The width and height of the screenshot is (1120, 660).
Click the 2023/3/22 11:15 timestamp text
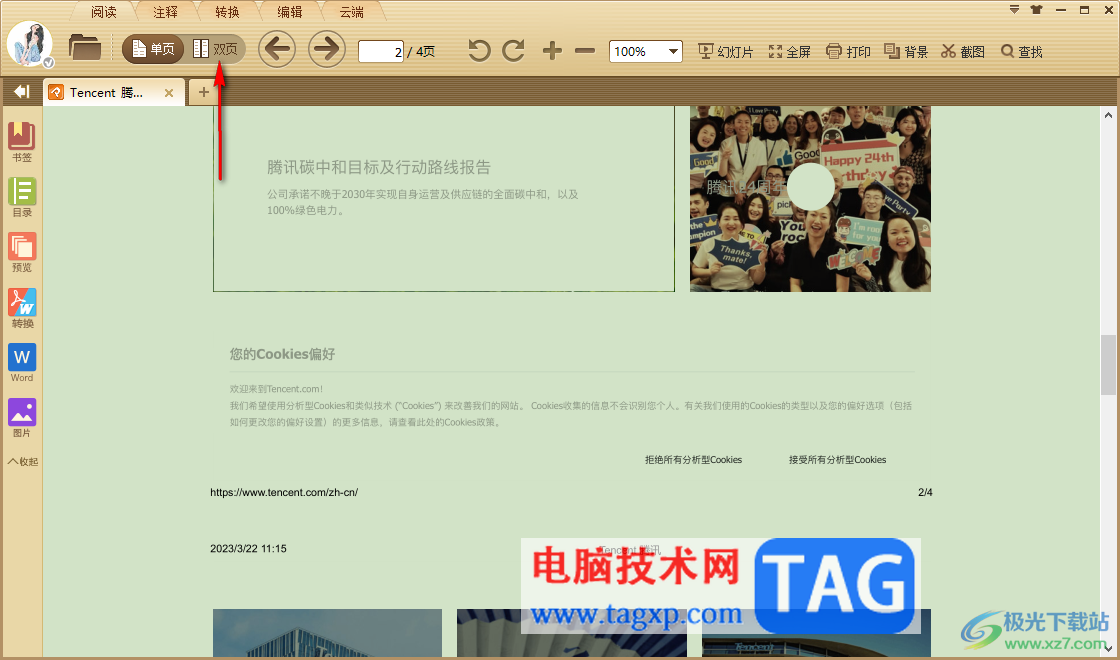(249, 549)
